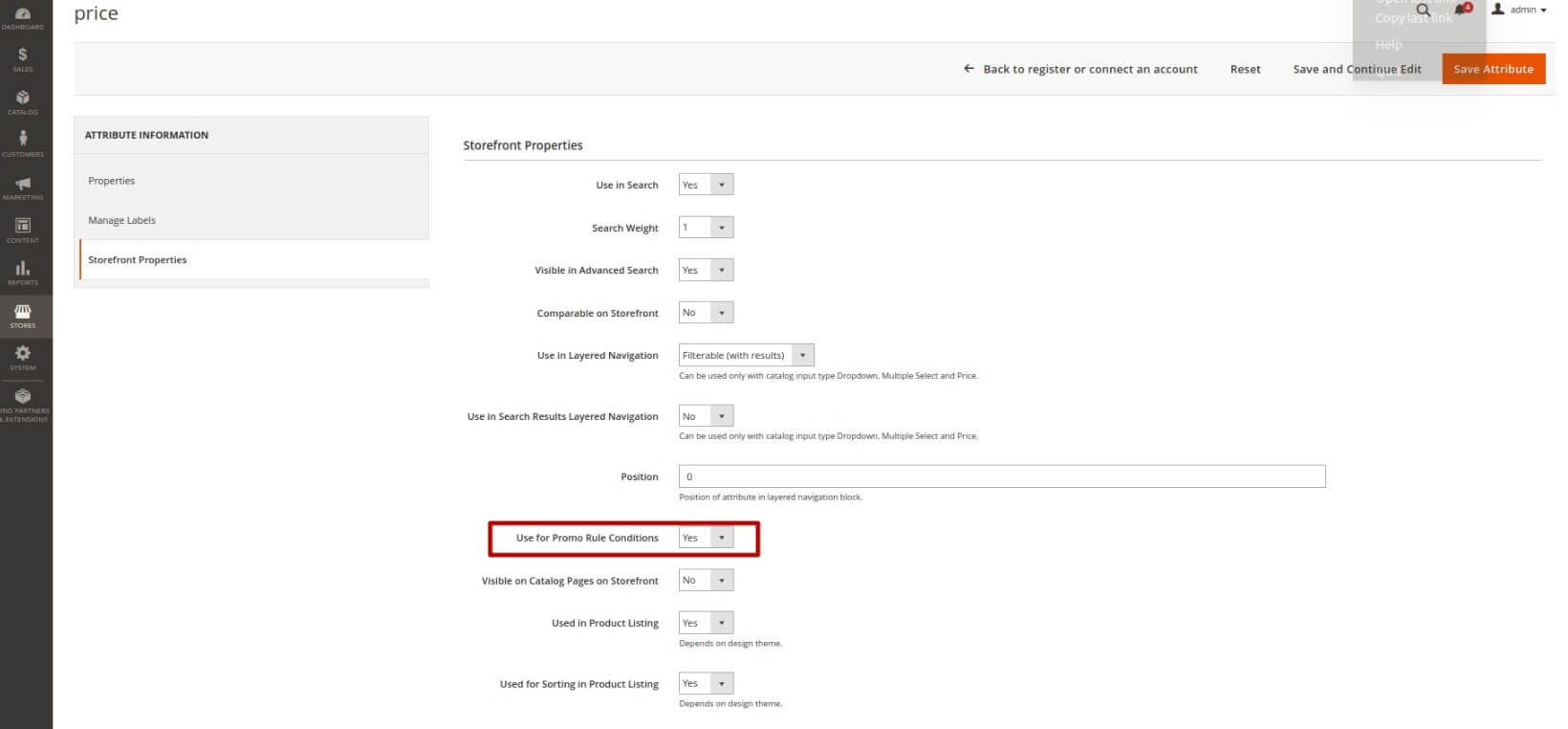Open the Used in Product Listing dropdown
This screenshot has width=1568, height=729.
706,623
